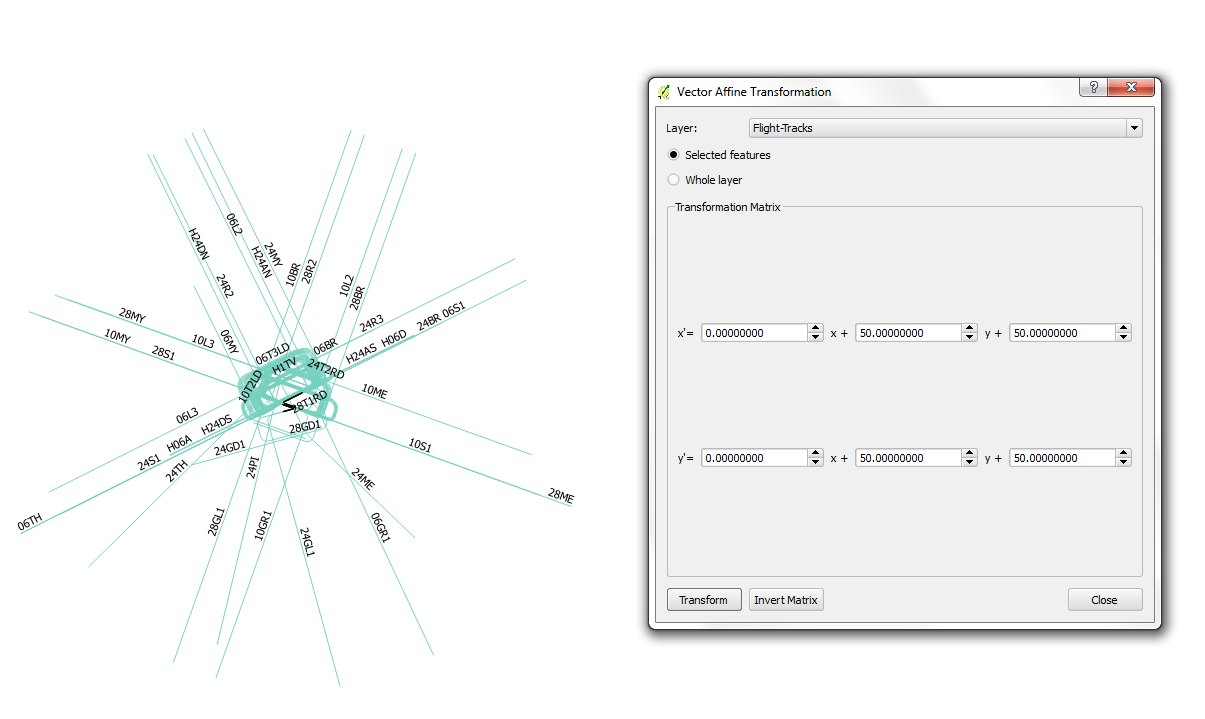This screenshot has height=719, width=1205.
Task: Click the Invert Matrix button
Action: tap(786, 600)
